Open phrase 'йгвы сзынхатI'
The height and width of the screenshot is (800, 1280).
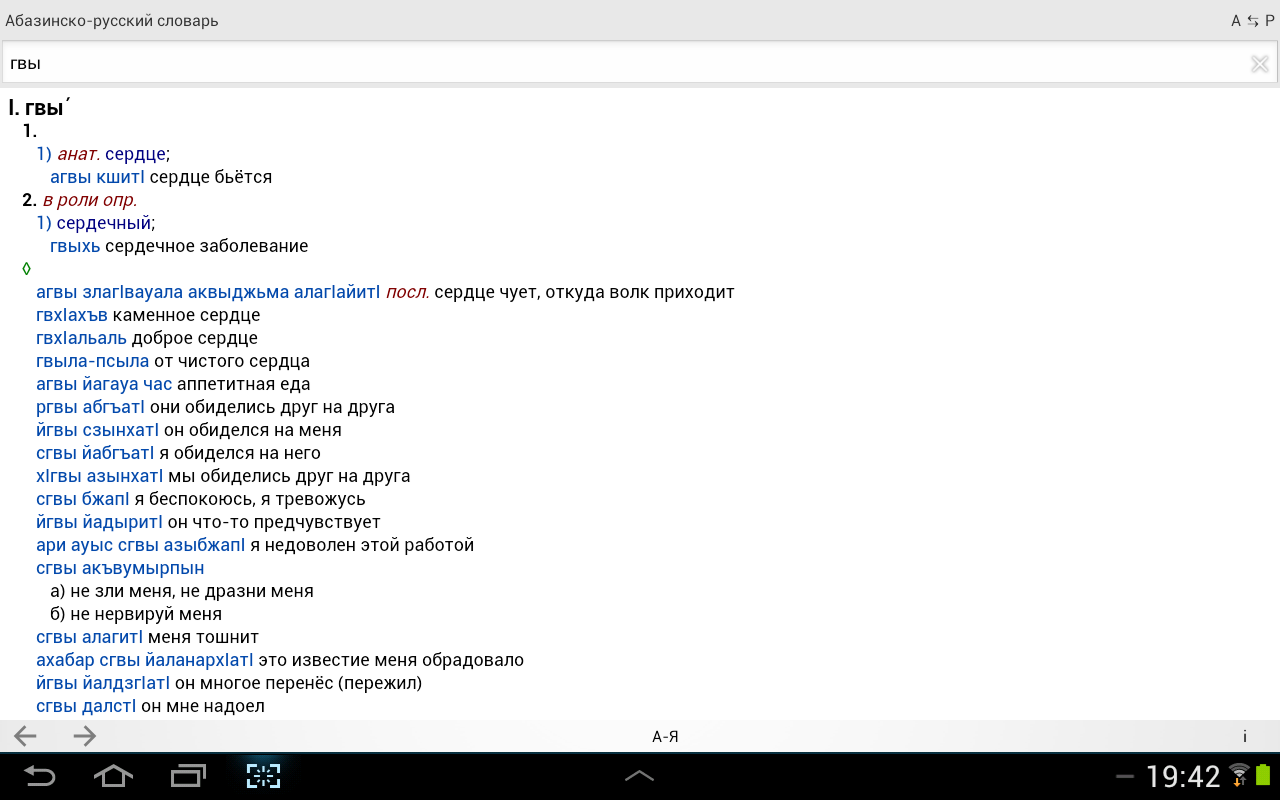[97, 430]
